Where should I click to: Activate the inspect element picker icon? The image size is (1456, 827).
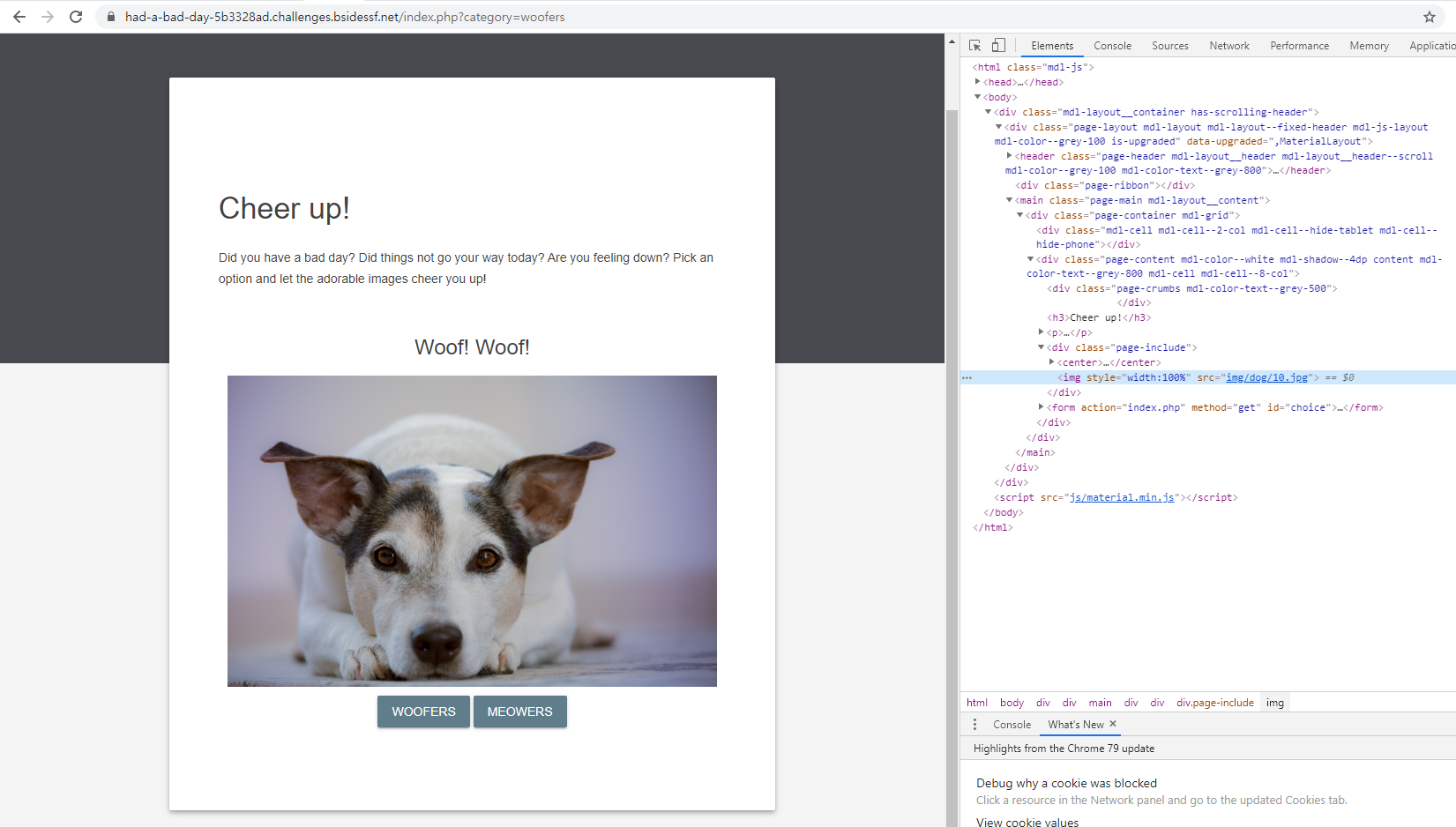click(x=974, y=46)
